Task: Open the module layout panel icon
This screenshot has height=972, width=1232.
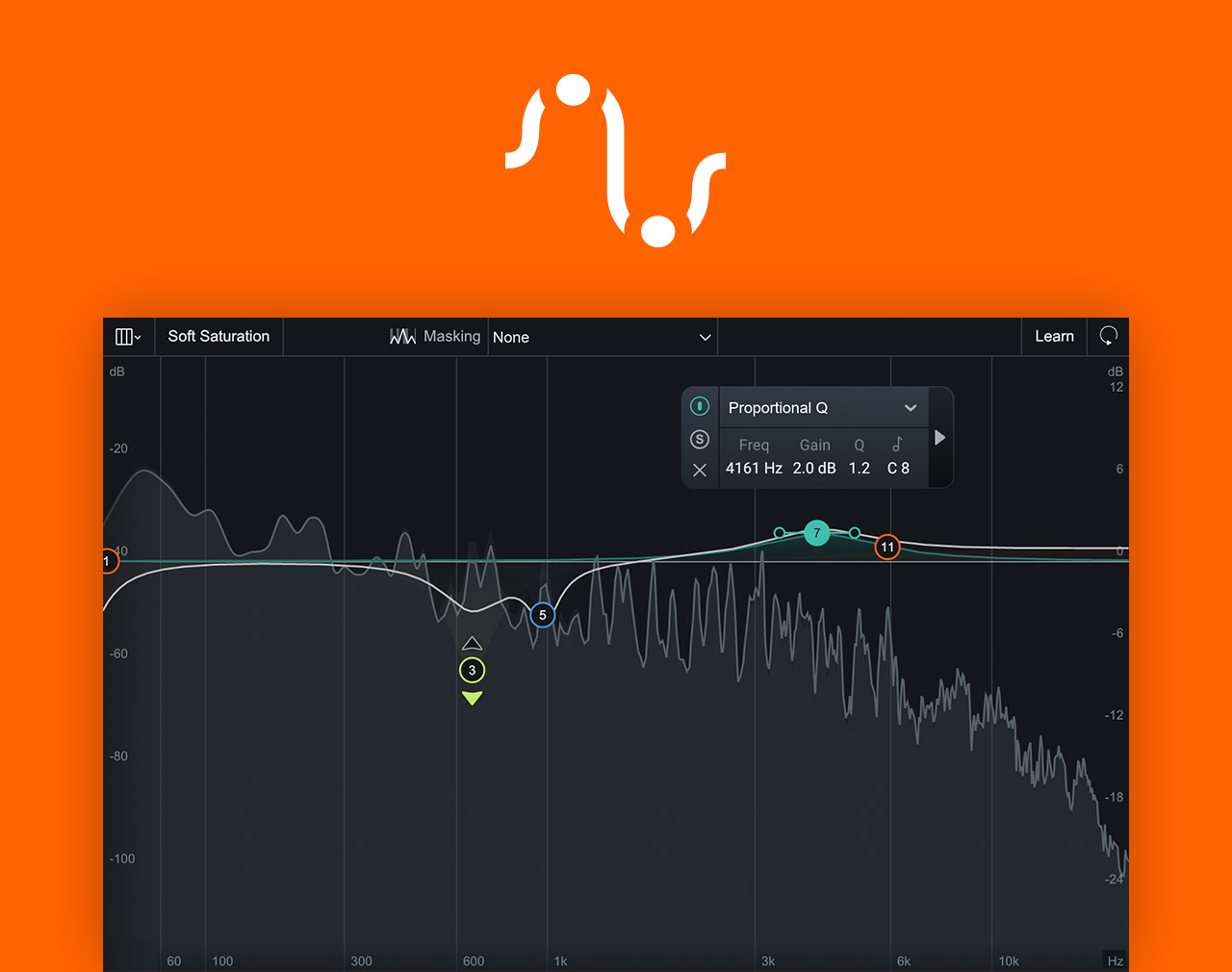Action: 128,337
